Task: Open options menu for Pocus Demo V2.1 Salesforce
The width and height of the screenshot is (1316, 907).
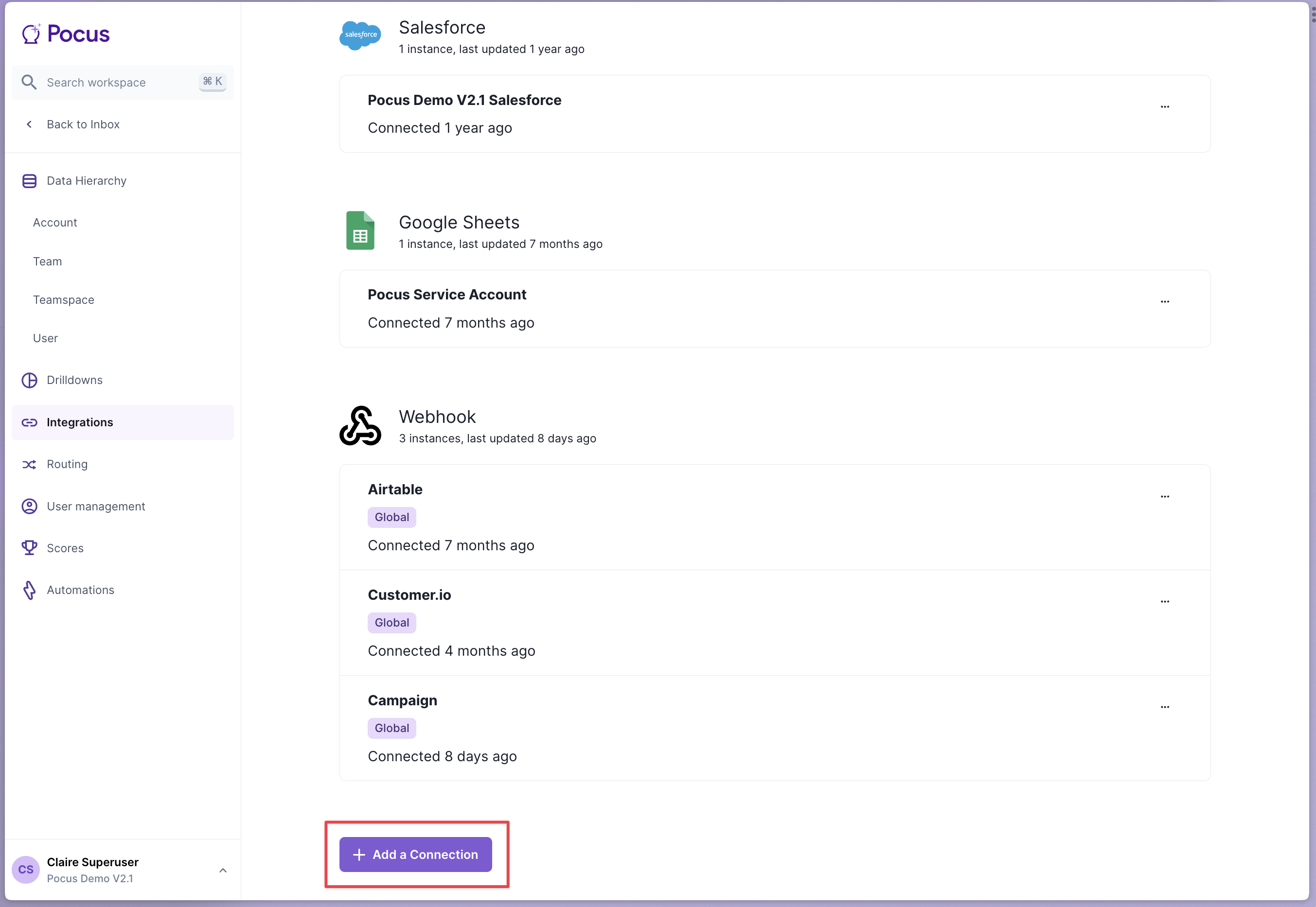Action: [1165, 107]
